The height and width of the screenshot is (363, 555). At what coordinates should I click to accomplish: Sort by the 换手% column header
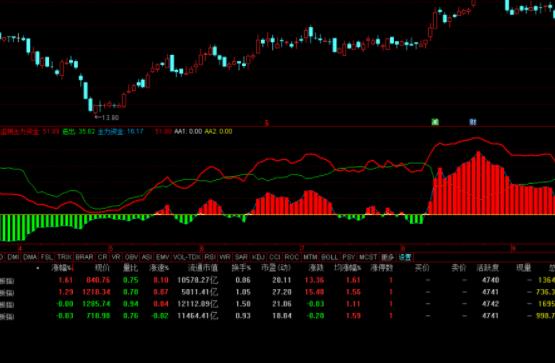(x=241, y=268)
